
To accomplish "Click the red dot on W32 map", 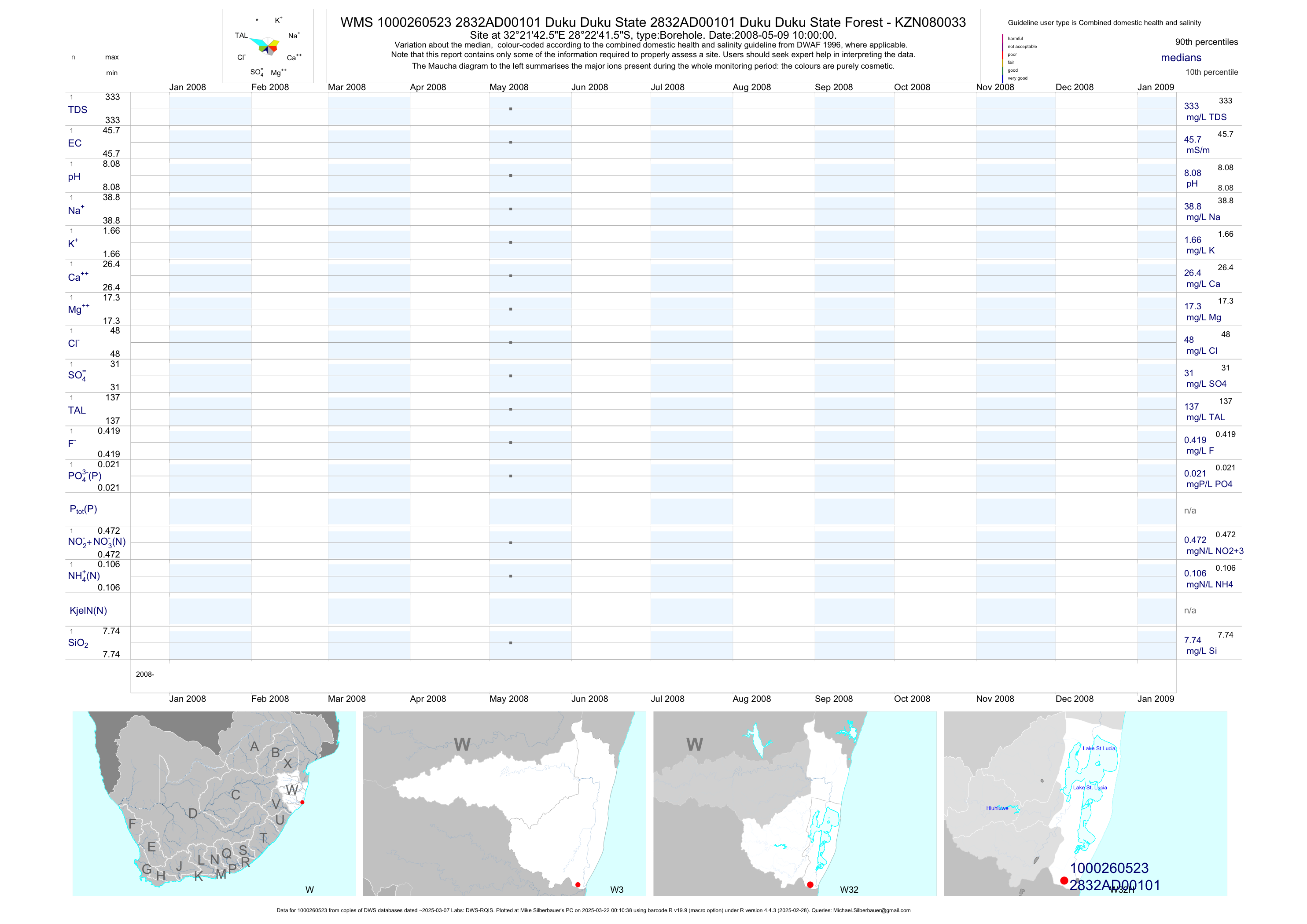I will coord(810,885).
